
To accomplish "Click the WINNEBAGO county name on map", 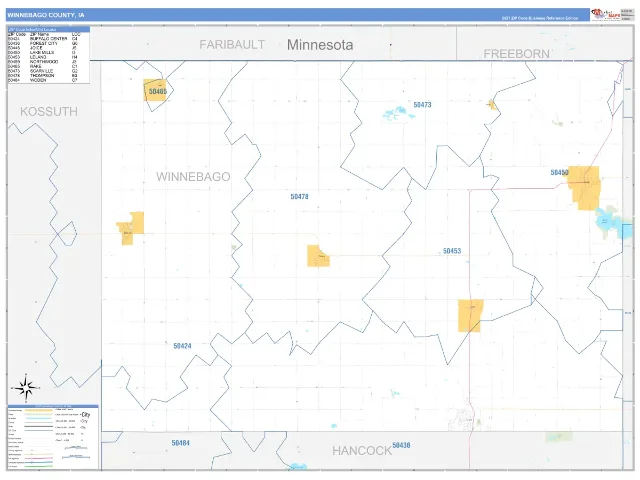I will click(x=193, y=177).
